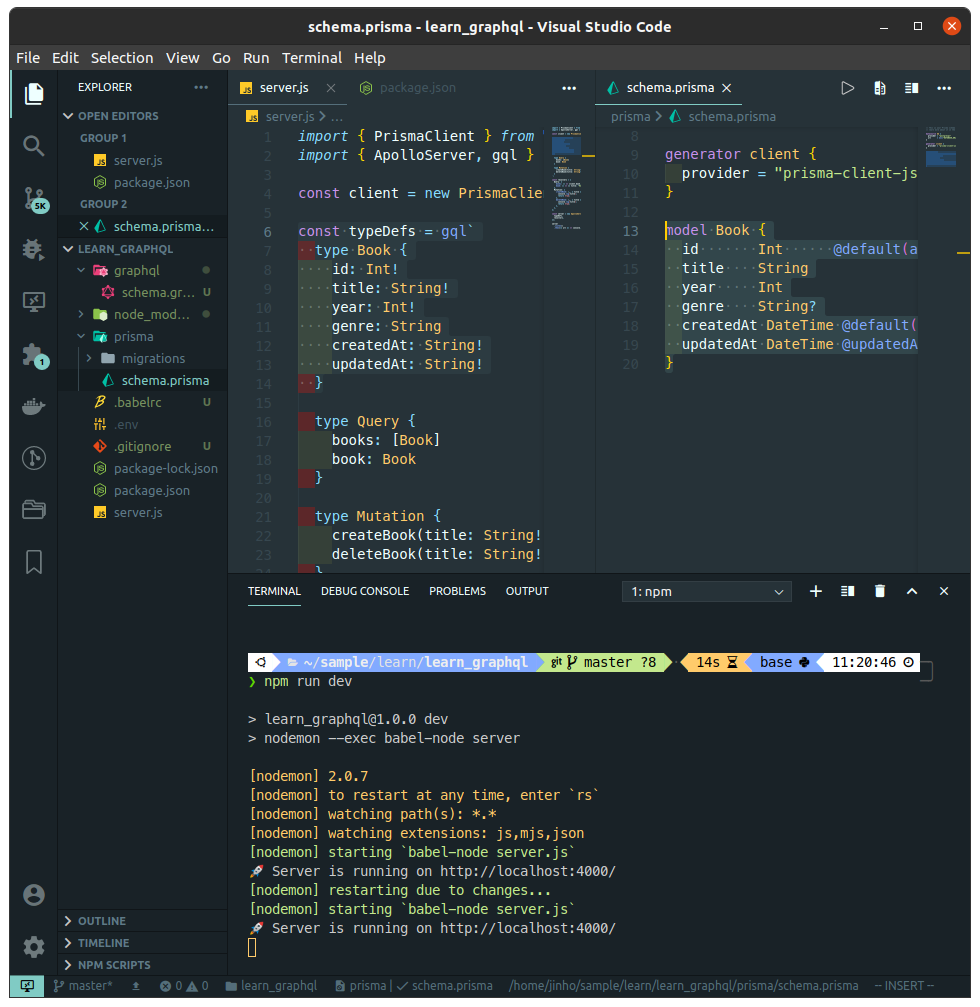The width and height of the screenshot is (980, 1007).
Task: Open the Terminal menu
Action: click(x=312, y=58)
